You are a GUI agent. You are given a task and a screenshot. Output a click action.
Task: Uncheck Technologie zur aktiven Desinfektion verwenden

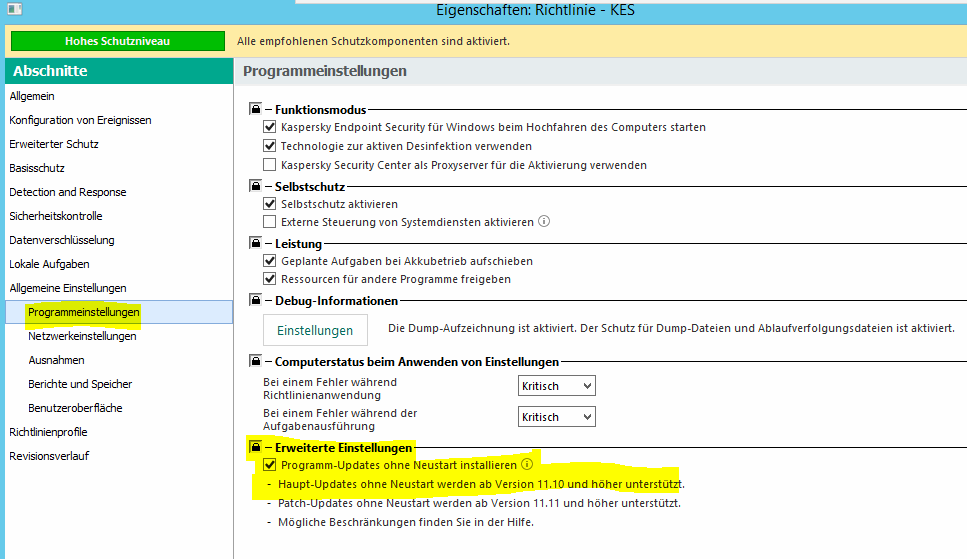[x=270, y=146]
